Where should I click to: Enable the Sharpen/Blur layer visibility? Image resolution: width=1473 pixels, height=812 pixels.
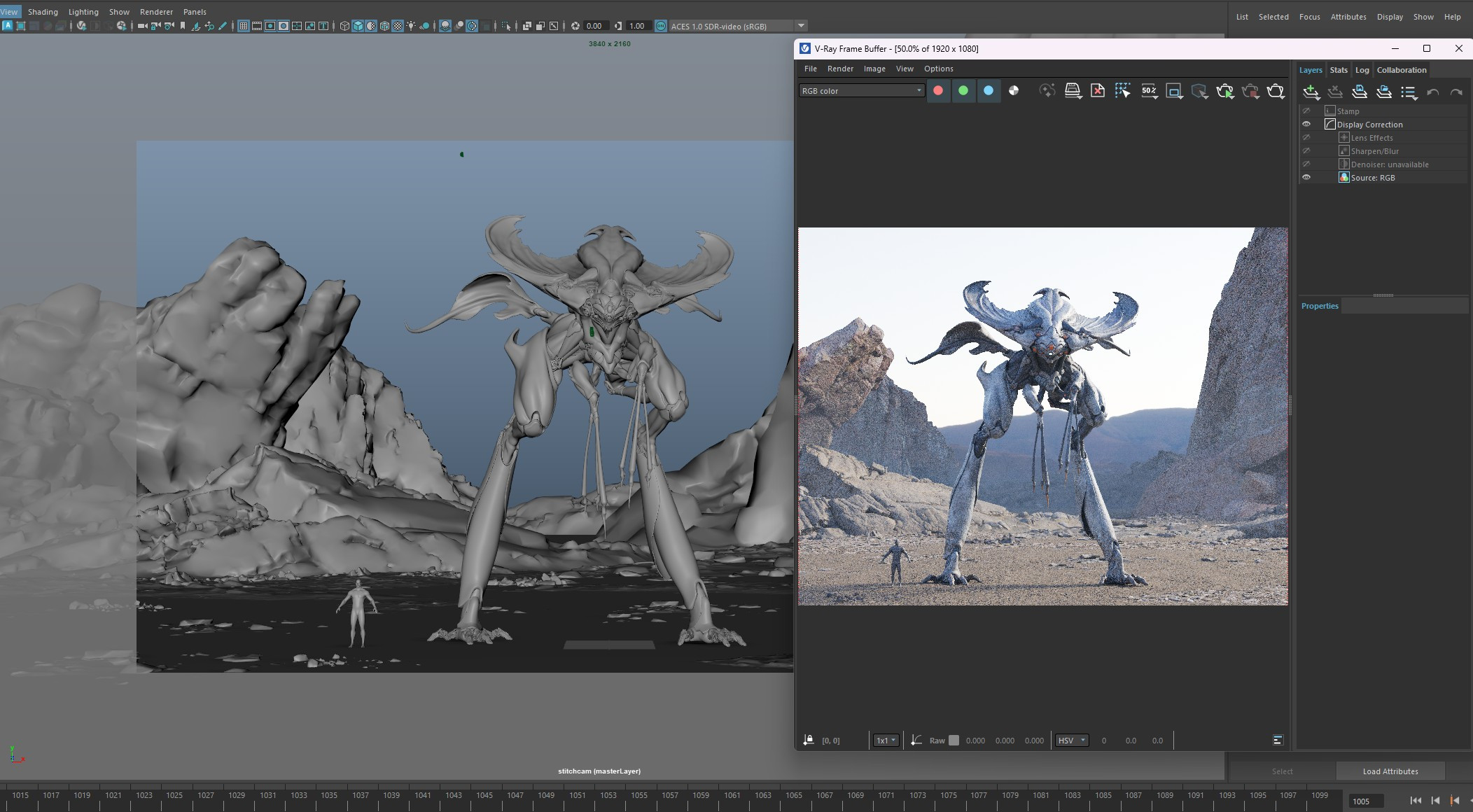(1306, 151)
